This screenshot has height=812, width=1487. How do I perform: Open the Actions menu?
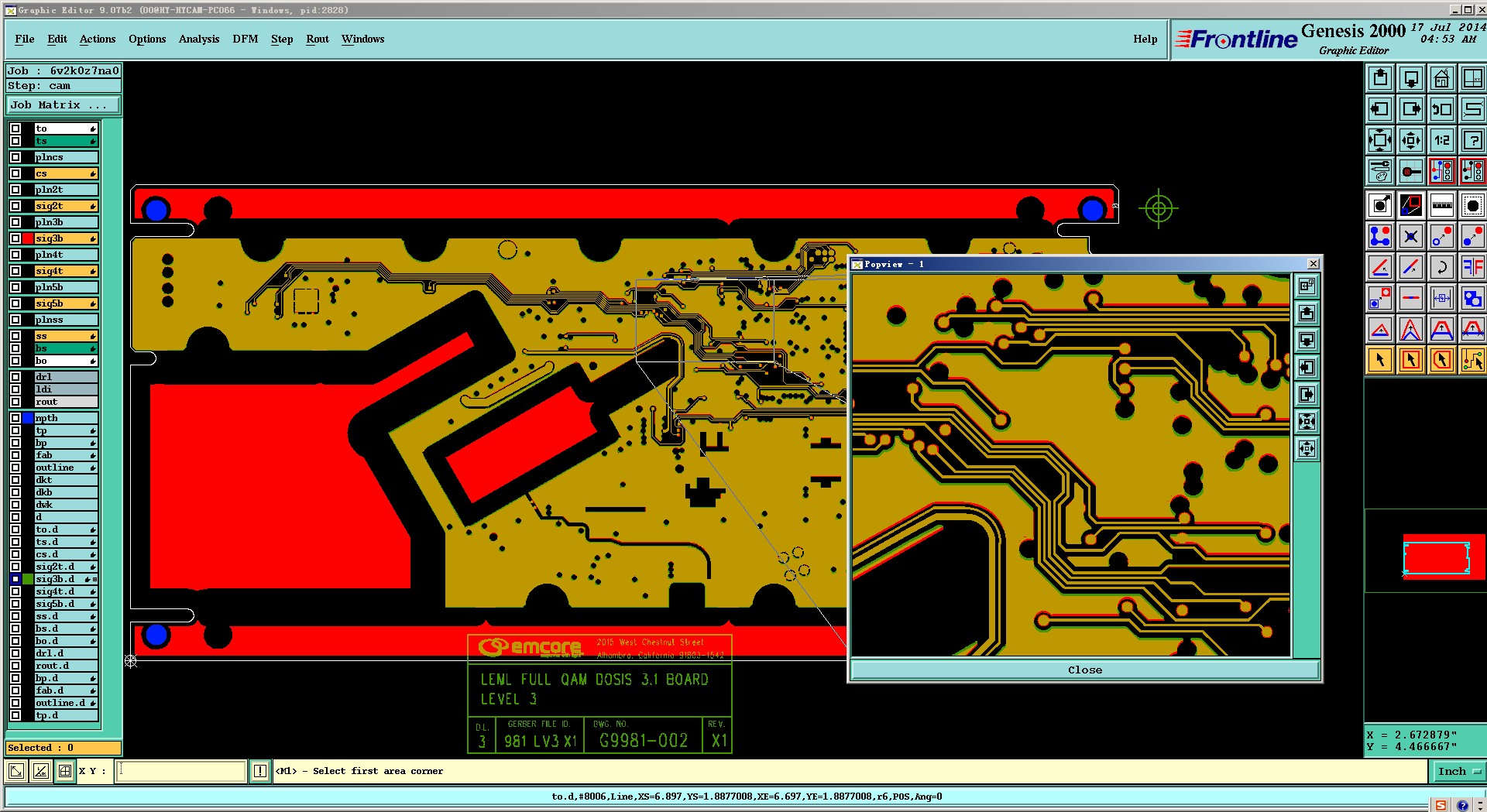(98, 39)
